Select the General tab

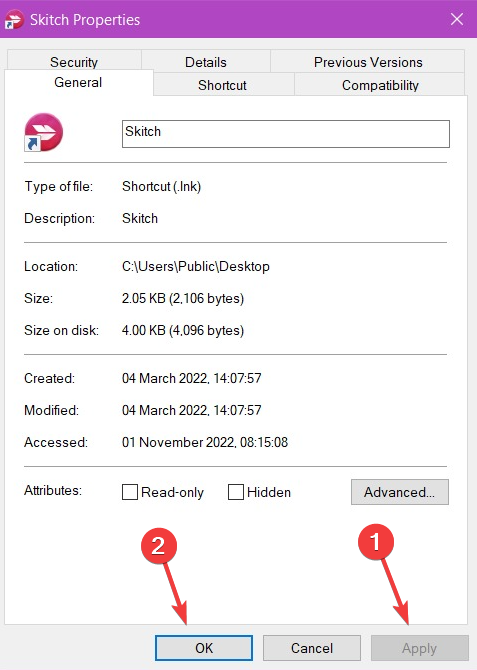pos(78,82)
